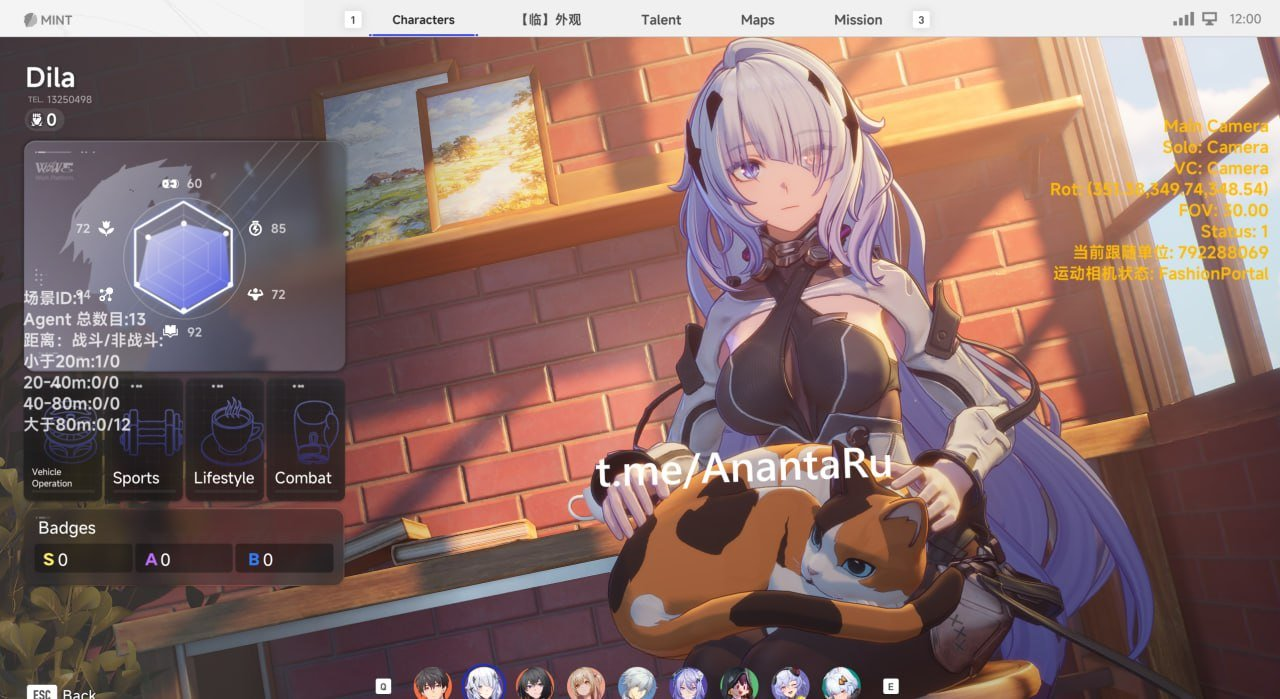Open the Vehicle Operation skill card

(x=63, y=438)
